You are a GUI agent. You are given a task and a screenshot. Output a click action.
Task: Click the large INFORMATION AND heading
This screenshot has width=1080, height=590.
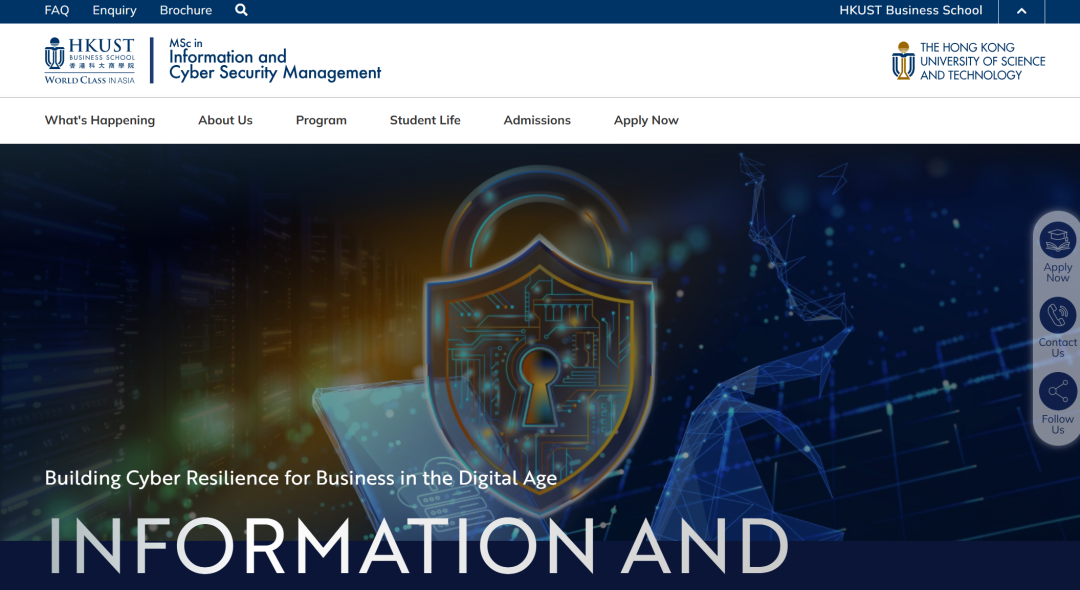(418, 546)
